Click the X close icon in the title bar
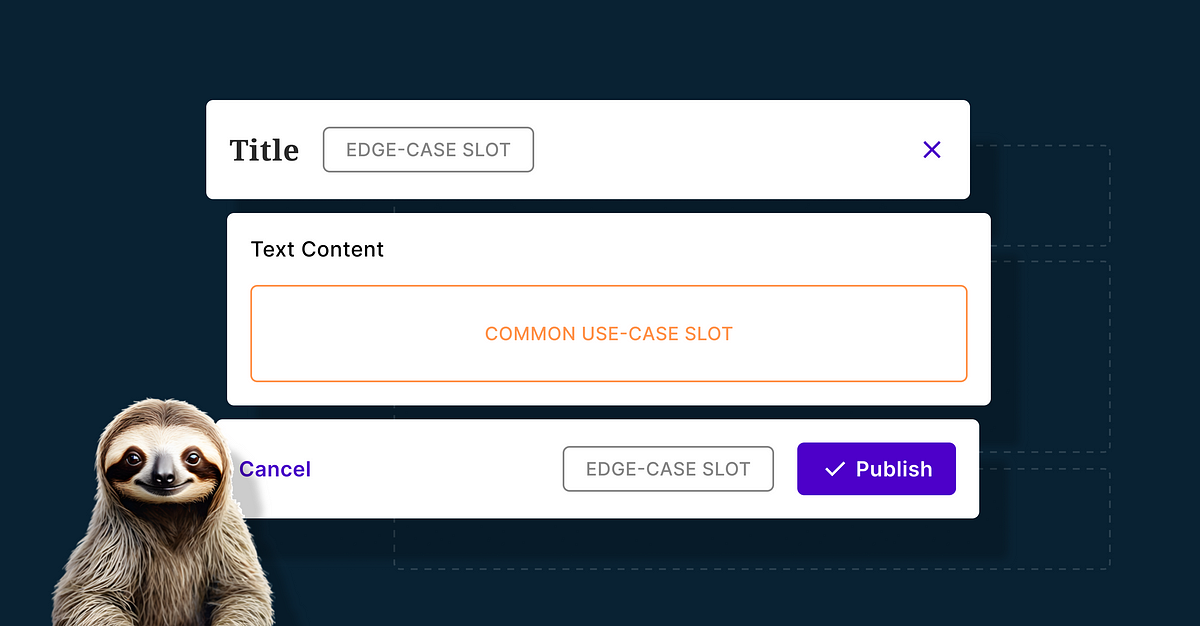The width and height of the screenshot is (1200, 626). (931, 150)
